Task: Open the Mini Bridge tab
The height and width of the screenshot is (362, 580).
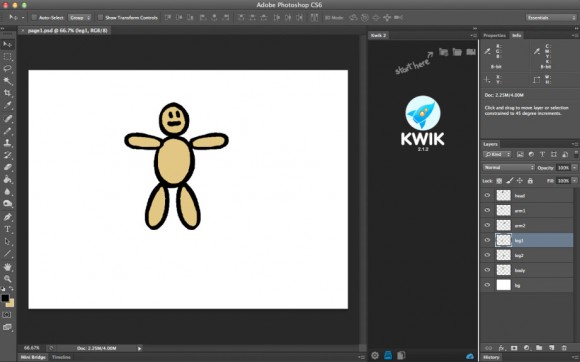Action: 33,357
